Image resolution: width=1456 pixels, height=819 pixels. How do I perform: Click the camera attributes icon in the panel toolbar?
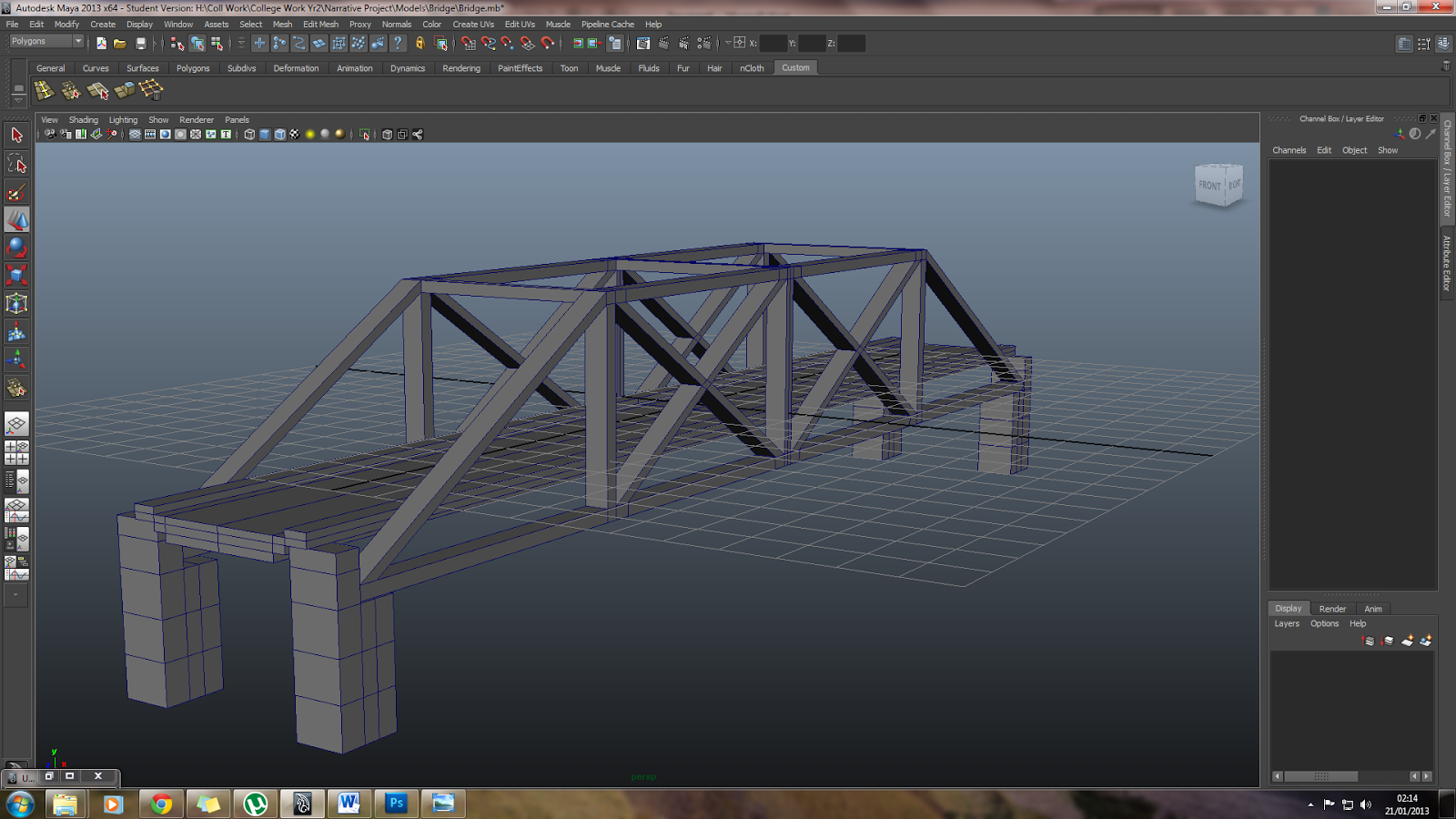(x=64, y=134)
